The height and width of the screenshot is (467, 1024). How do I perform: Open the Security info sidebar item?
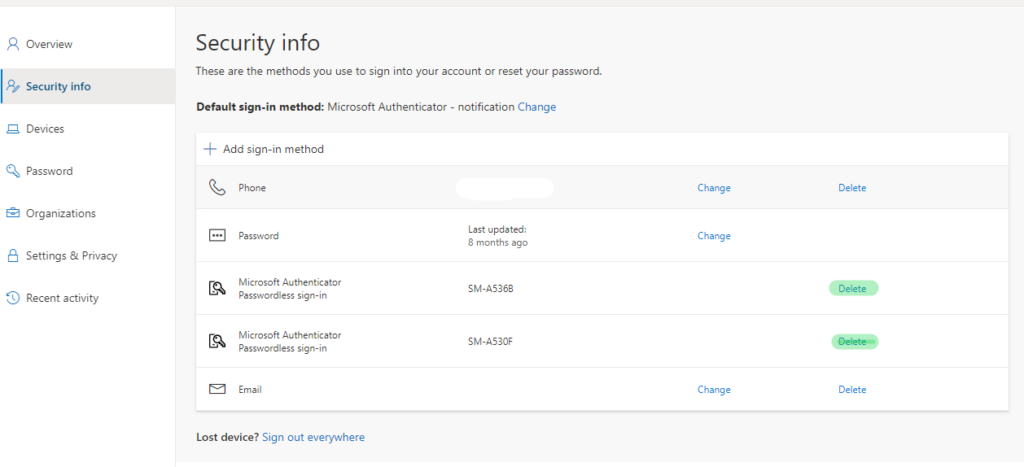coord(58,87)
